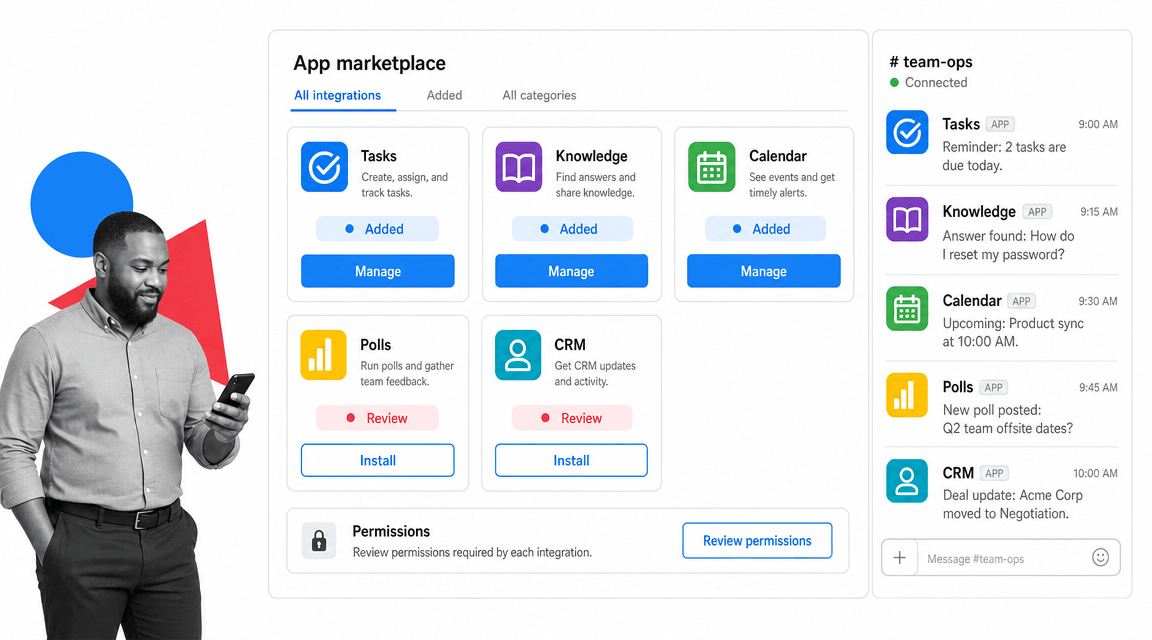Install the CRM integration
The image size is (1152, 640).
[571, 461]
